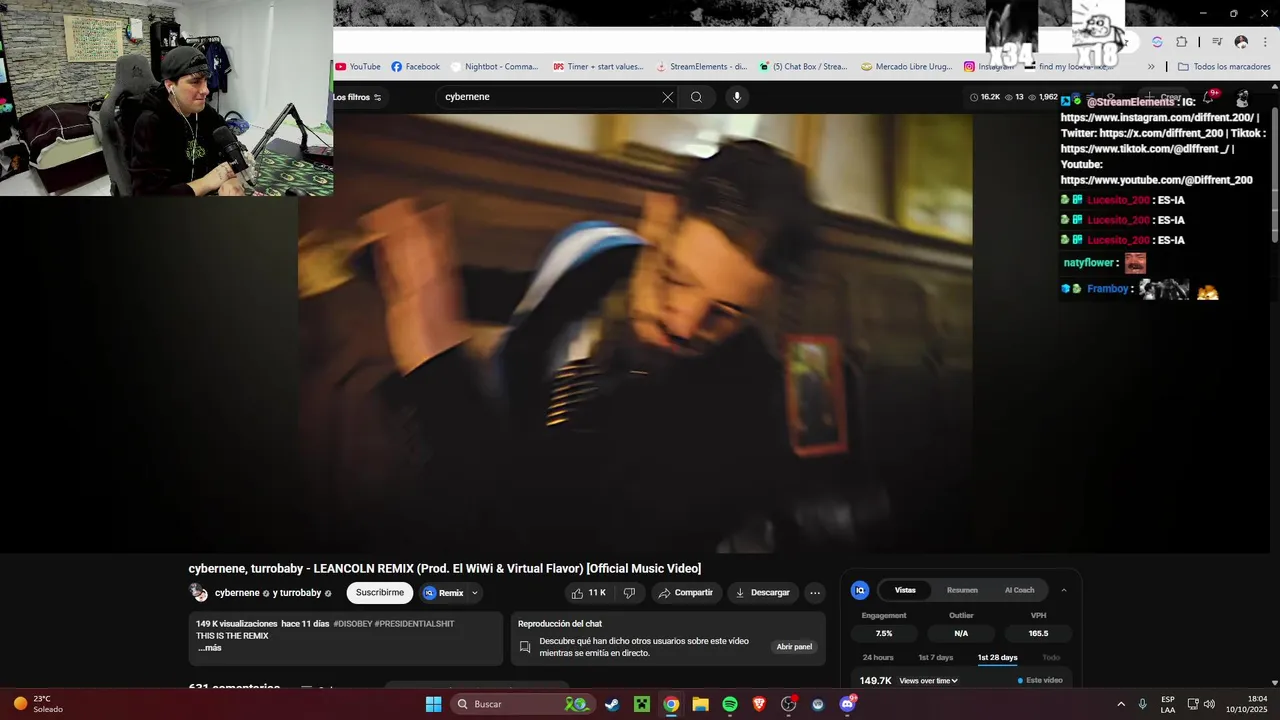
Task: Open YouTube notifications bell
Action: (x=1209, y=97)
